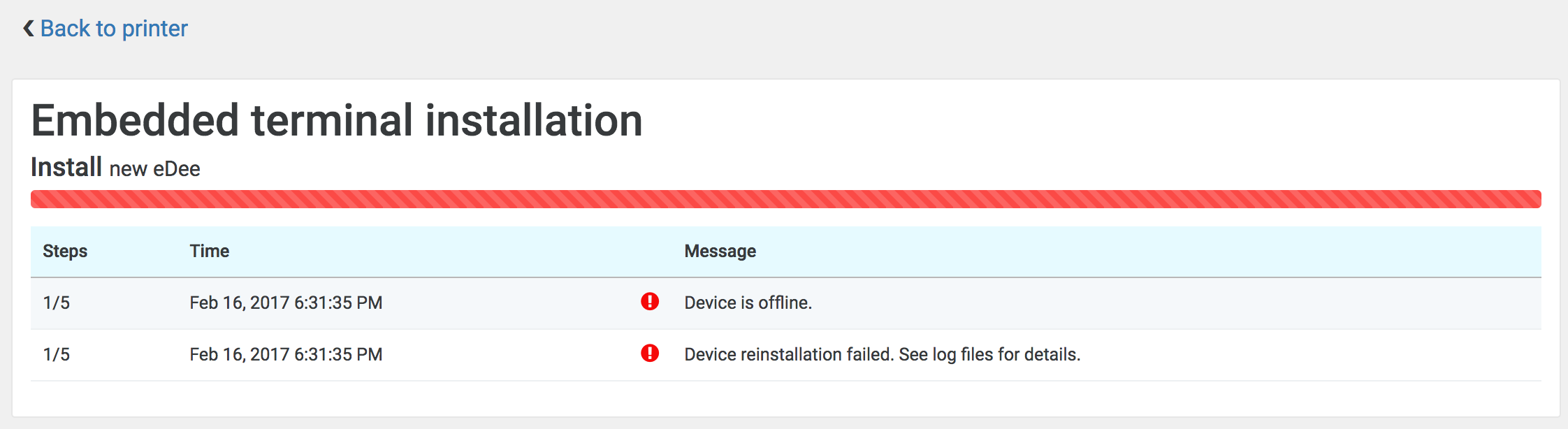The height and width of the screenshot is (429, 1568).
Task: Click the word printer in back link
Action: [154, 29]
